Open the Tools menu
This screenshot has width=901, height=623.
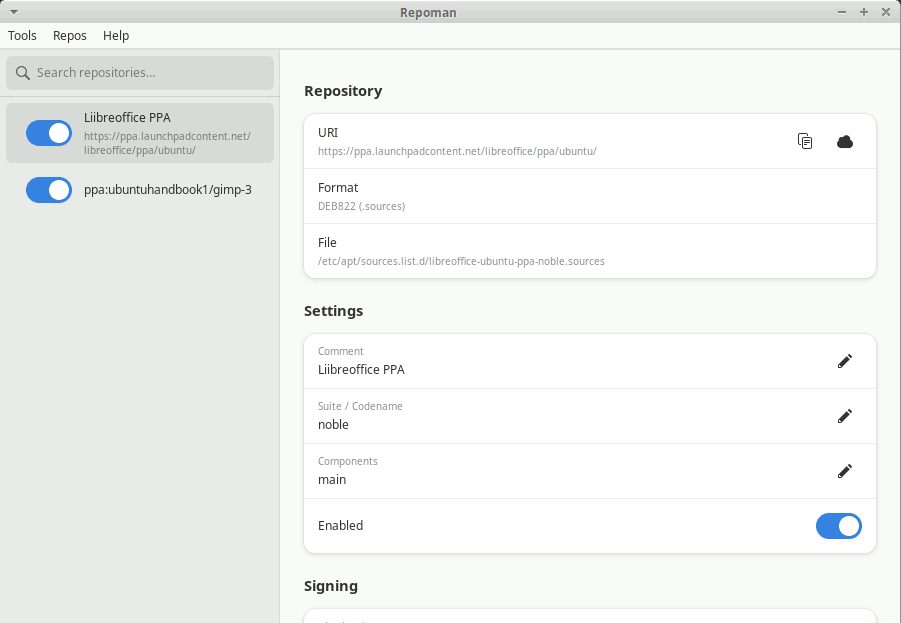tap(22, 36)
